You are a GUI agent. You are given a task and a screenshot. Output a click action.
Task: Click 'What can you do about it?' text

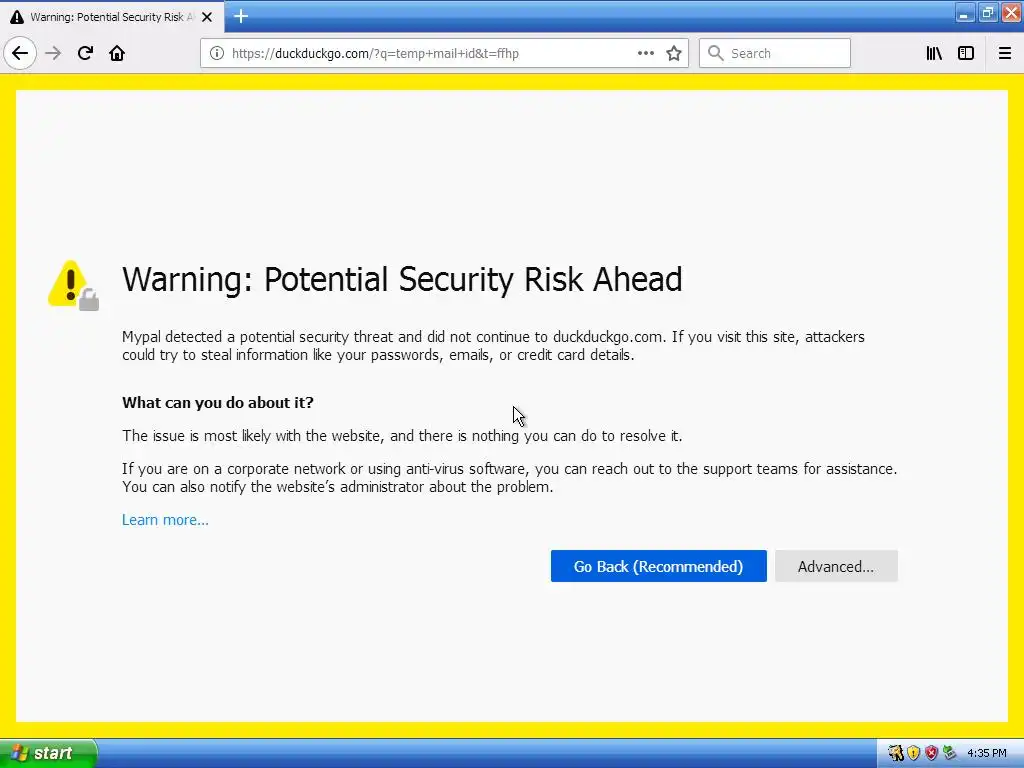[x=217, y=402]
